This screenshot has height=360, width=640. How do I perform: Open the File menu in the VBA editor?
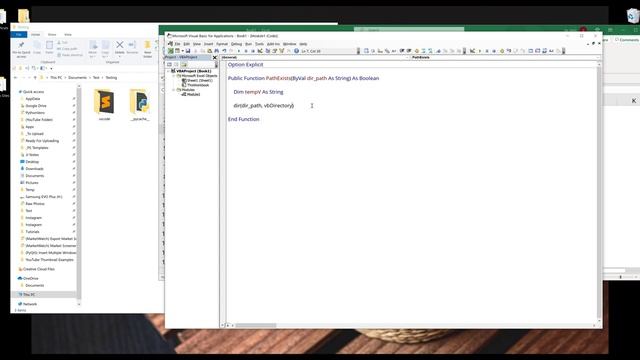pos(177,44)
